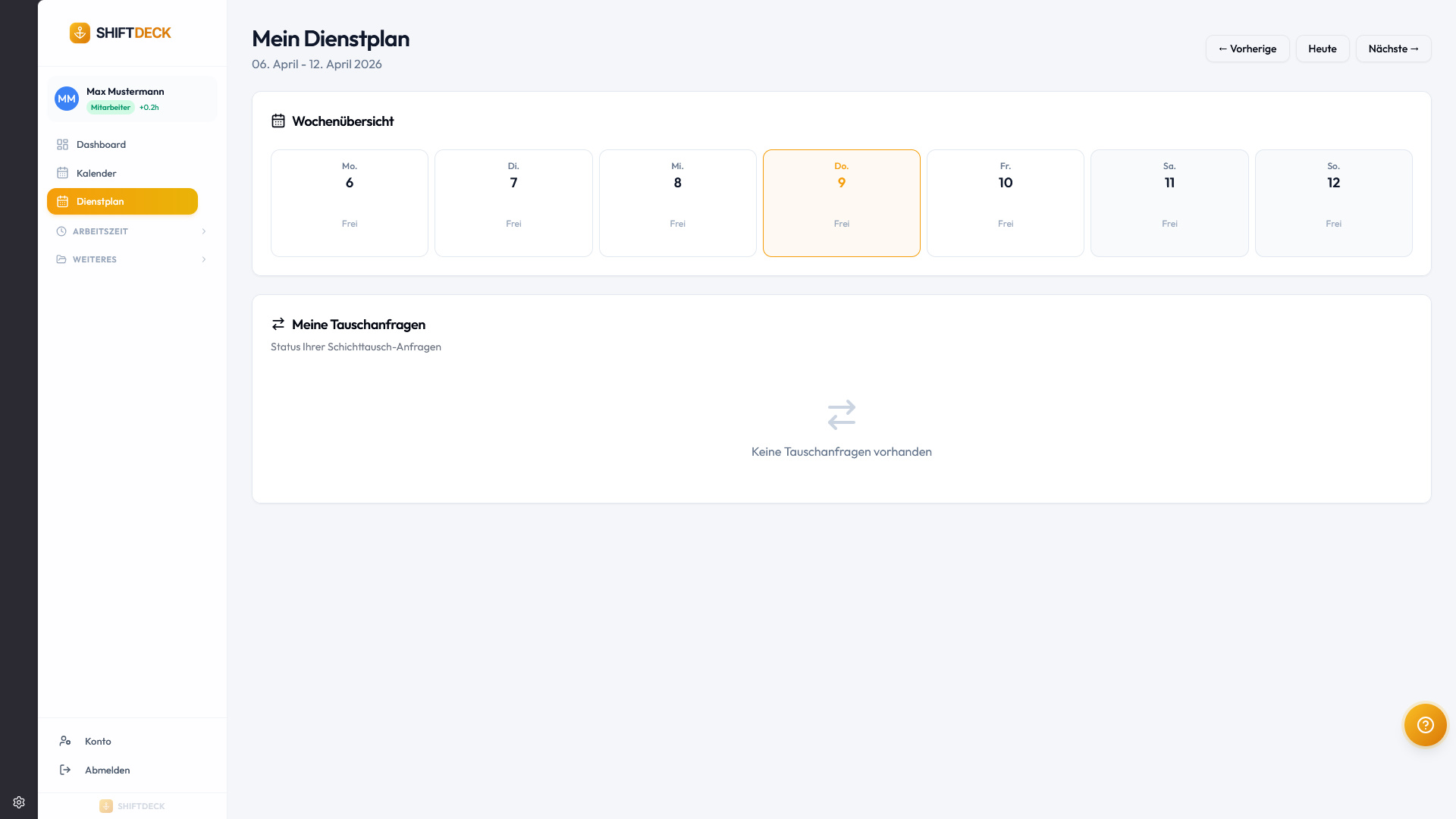Screen dimensions: 1456x819
Task: Click the Wochenübersicht calendar icon
Action: [x=278, y=121]
